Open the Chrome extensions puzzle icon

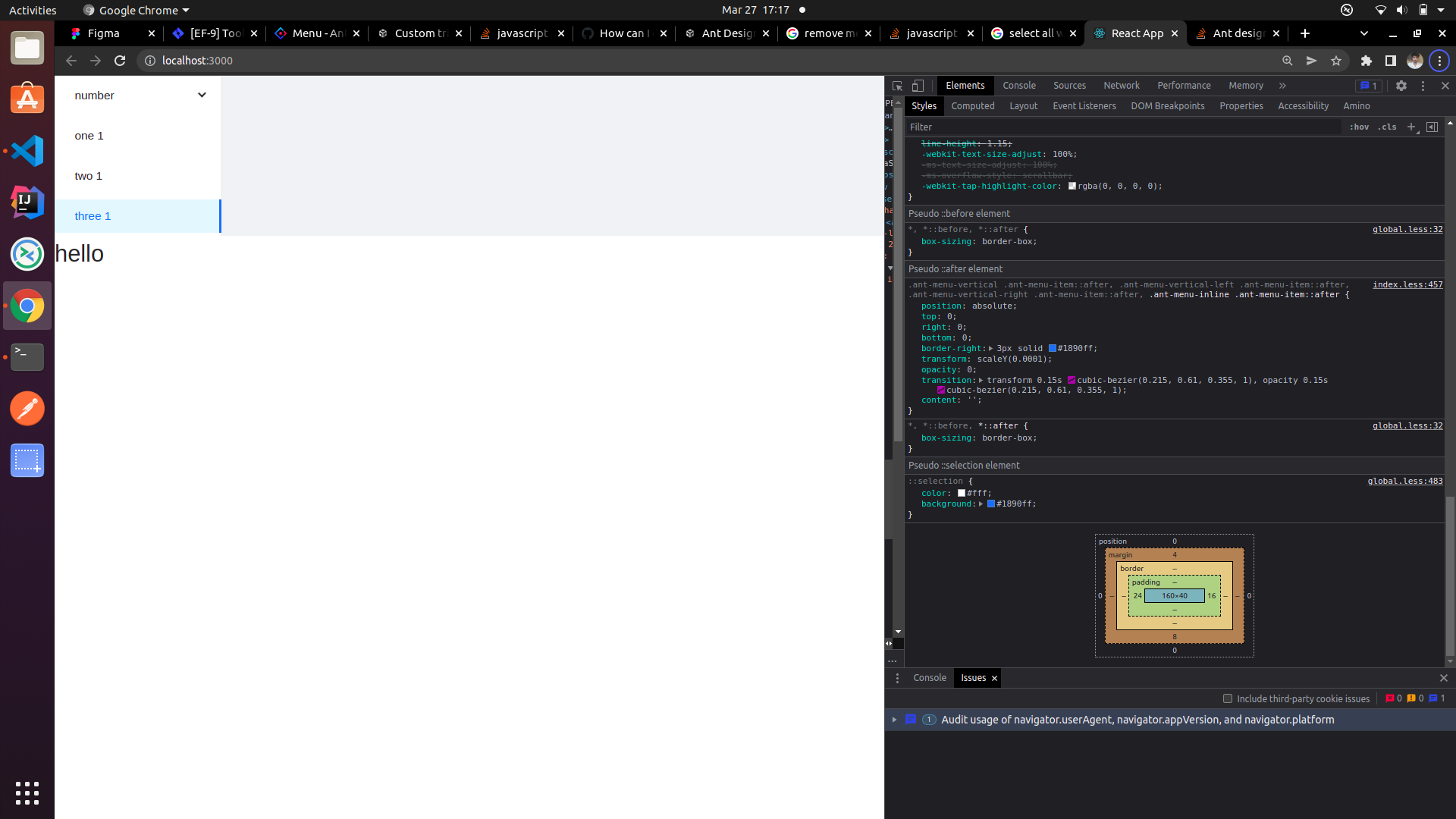click(1367, 61)
